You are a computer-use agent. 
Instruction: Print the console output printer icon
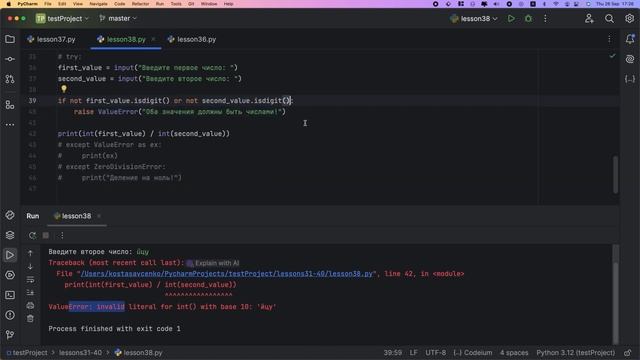click(x=30, y=305)
